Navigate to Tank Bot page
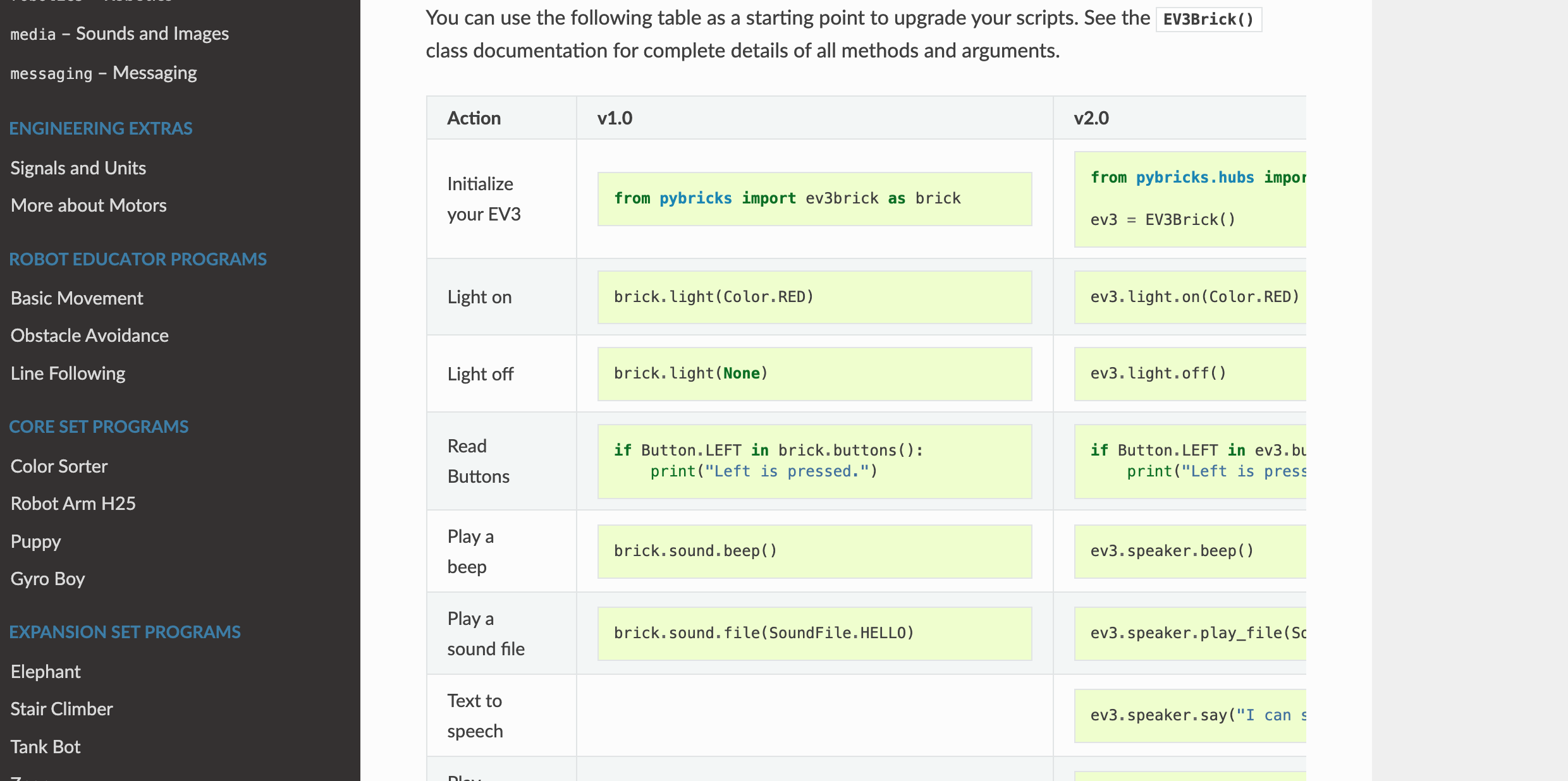Image resolution: width=1568 pixels, height=781 pixels. point(46,747)
